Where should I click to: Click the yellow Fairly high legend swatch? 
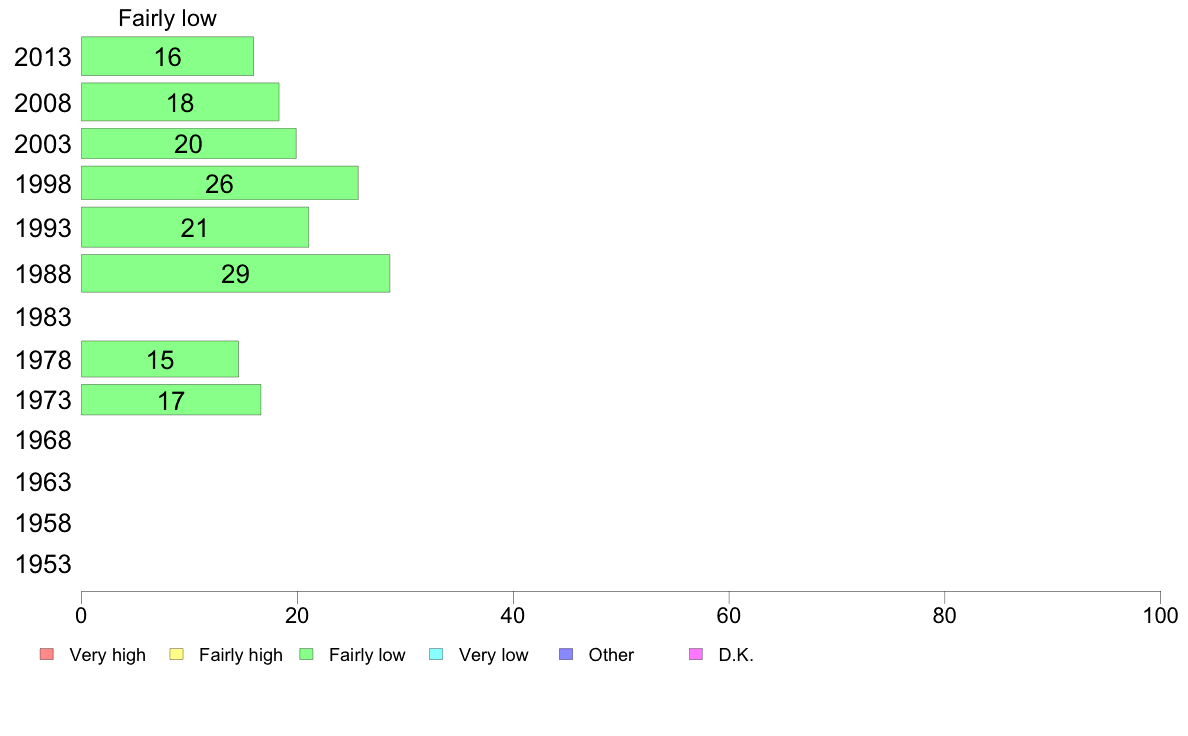pos(177,654)
